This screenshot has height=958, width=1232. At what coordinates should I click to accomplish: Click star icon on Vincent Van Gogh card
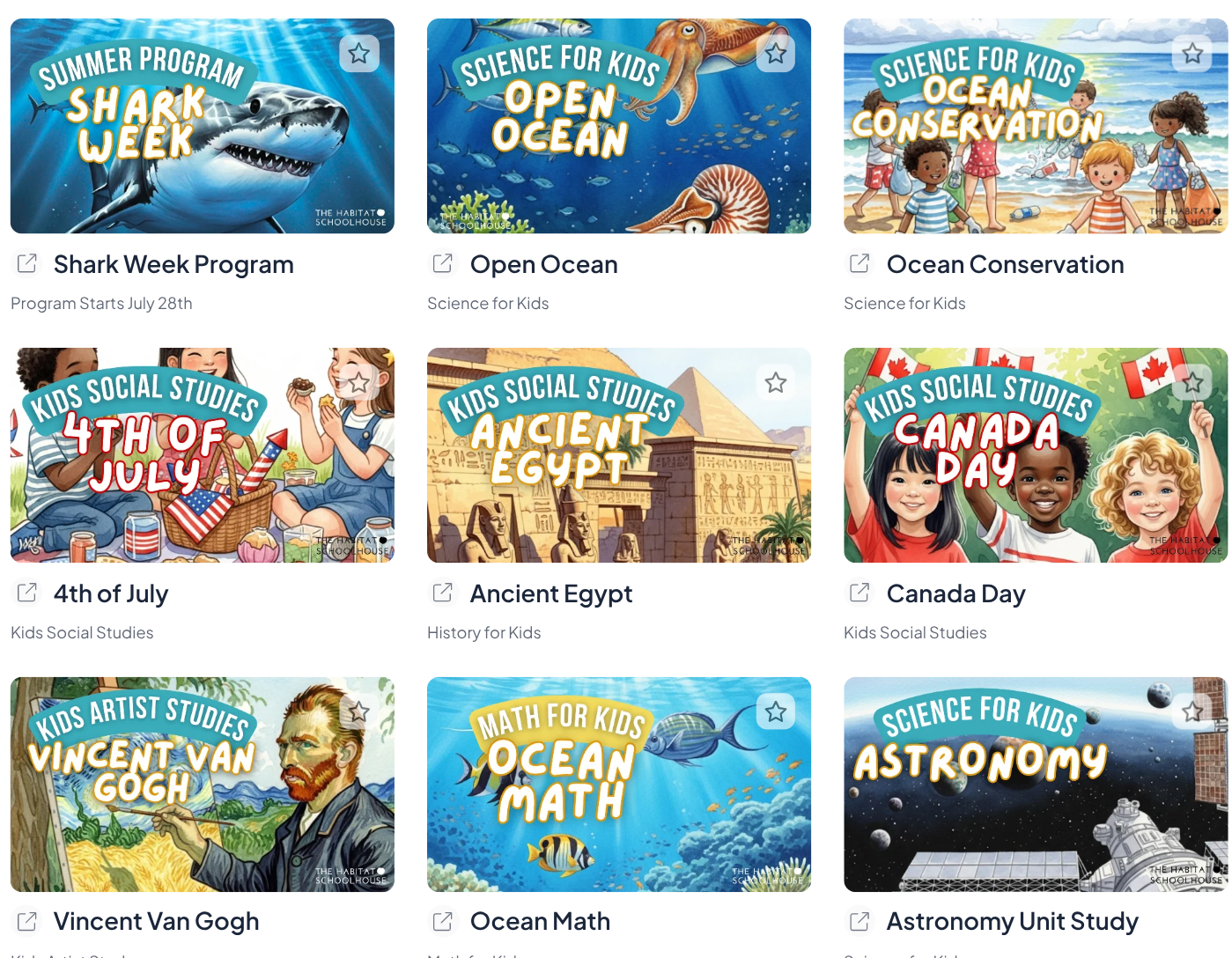[x=359, y=711]
